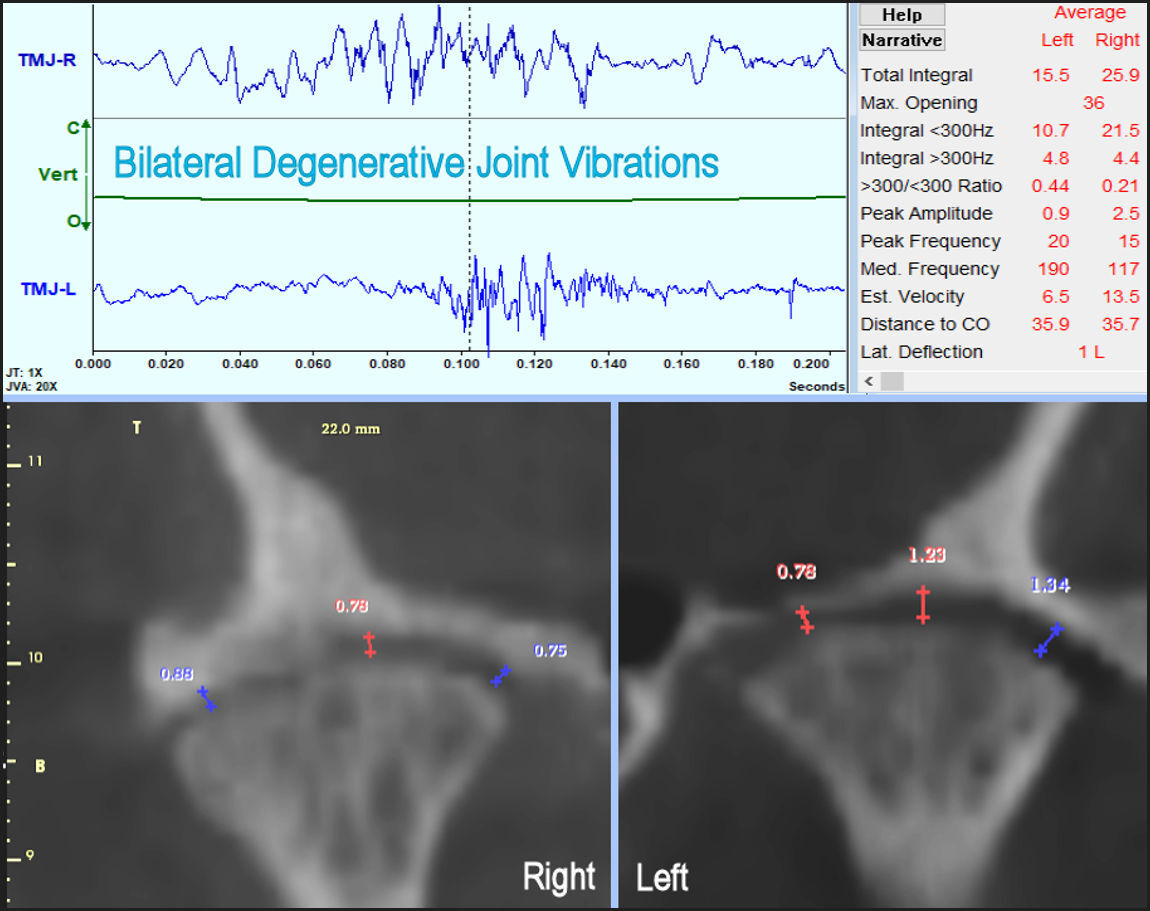1150x911 pixels.
Task: Open the Narrative report
Action: click(901, 40)
